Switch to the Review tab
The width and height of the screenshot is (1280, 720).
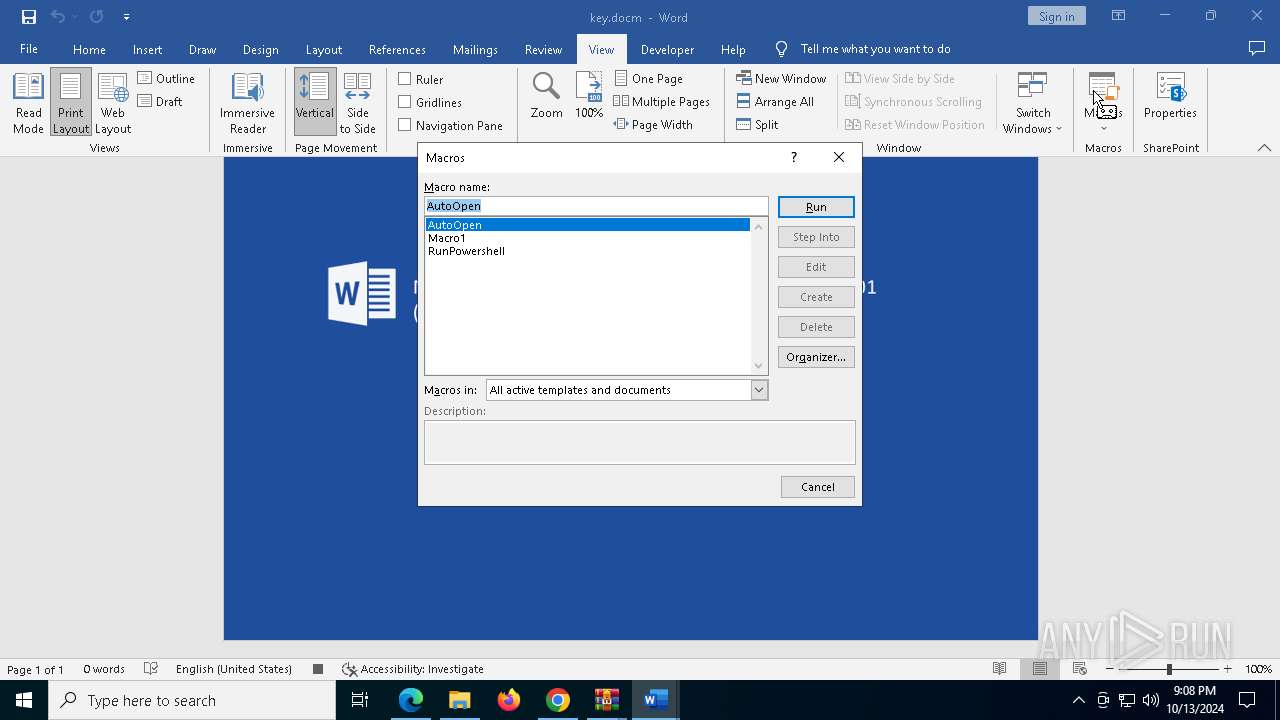[x=543, y=49]
